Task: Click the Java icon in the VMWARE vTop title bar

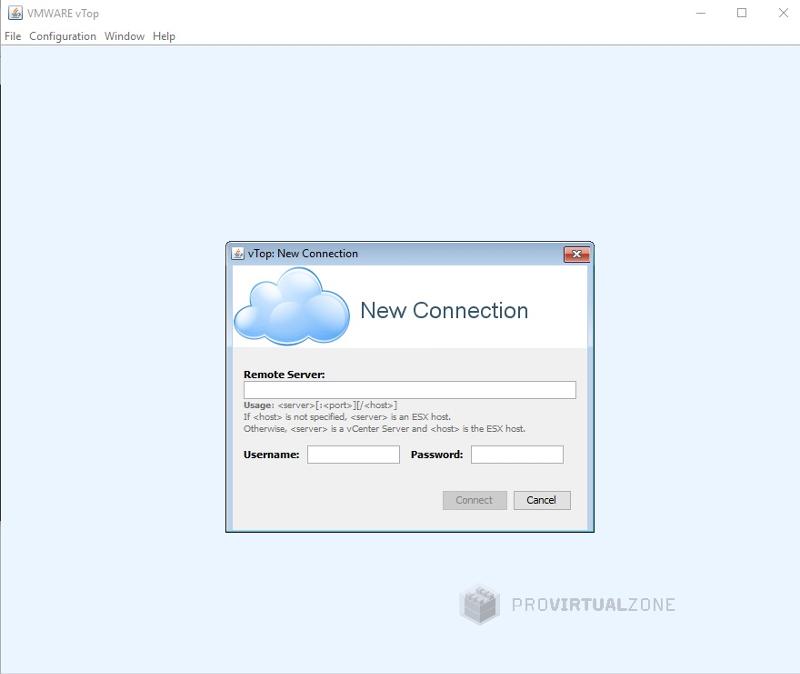Action: (x=15, y=13)
